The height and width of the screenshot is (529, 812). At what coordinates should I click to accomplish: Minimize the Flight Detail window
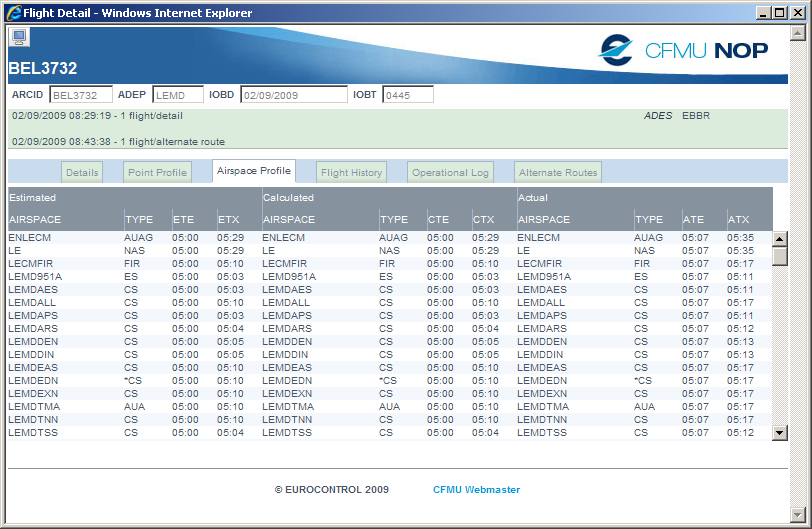click(x=762, y=13)
